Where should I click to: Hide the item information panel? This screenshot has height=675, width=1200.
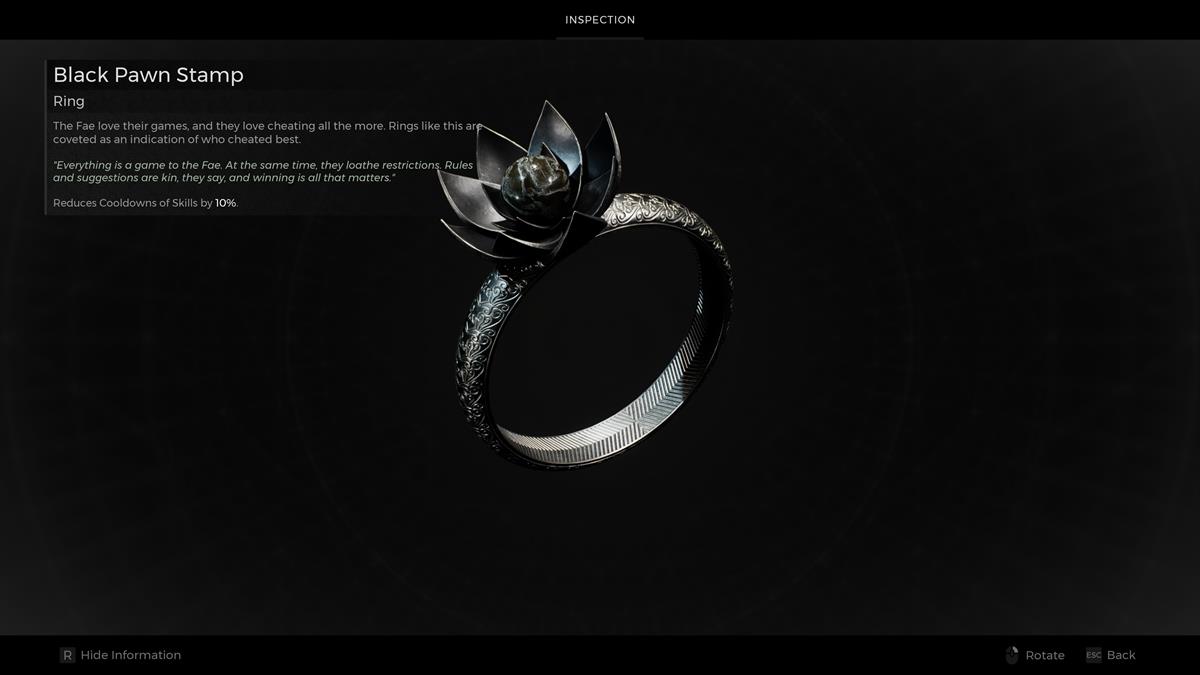click(x=130, y=655)
